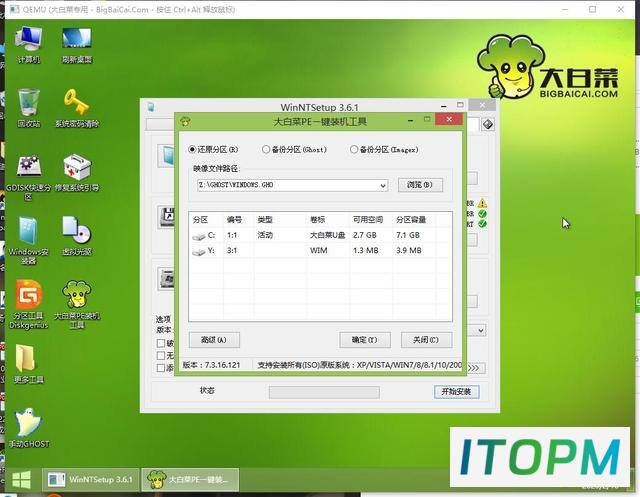Open the Windows installer desktop icon

[28, 240]
